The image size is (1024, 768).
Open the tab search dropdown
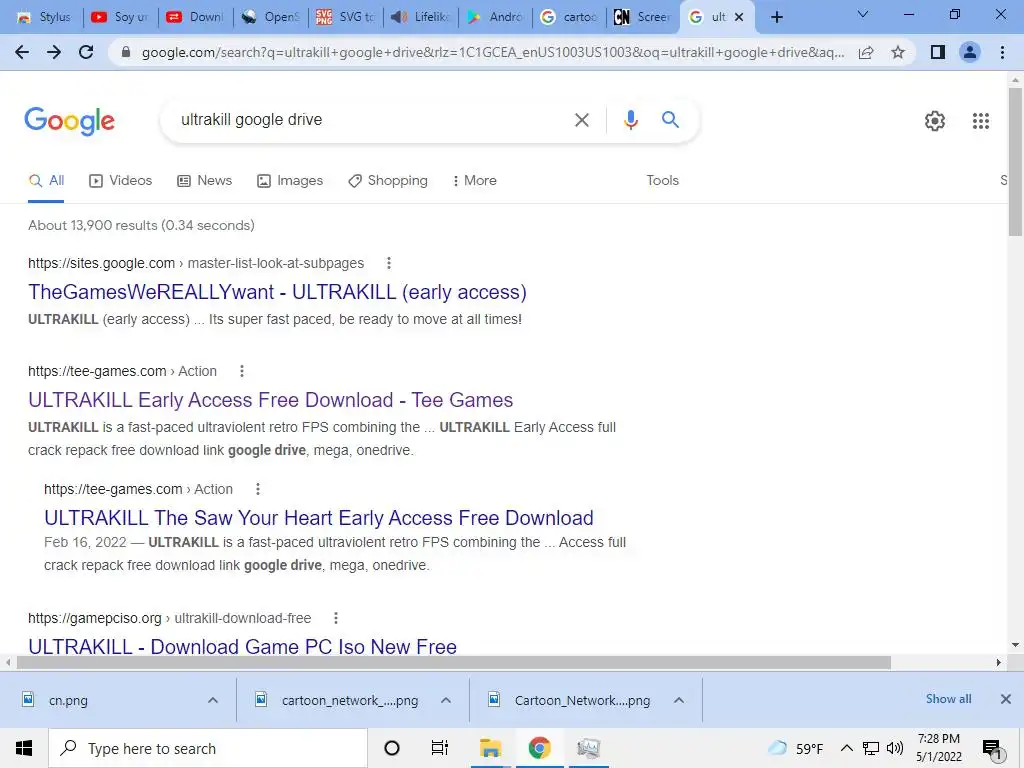point(863,14)
